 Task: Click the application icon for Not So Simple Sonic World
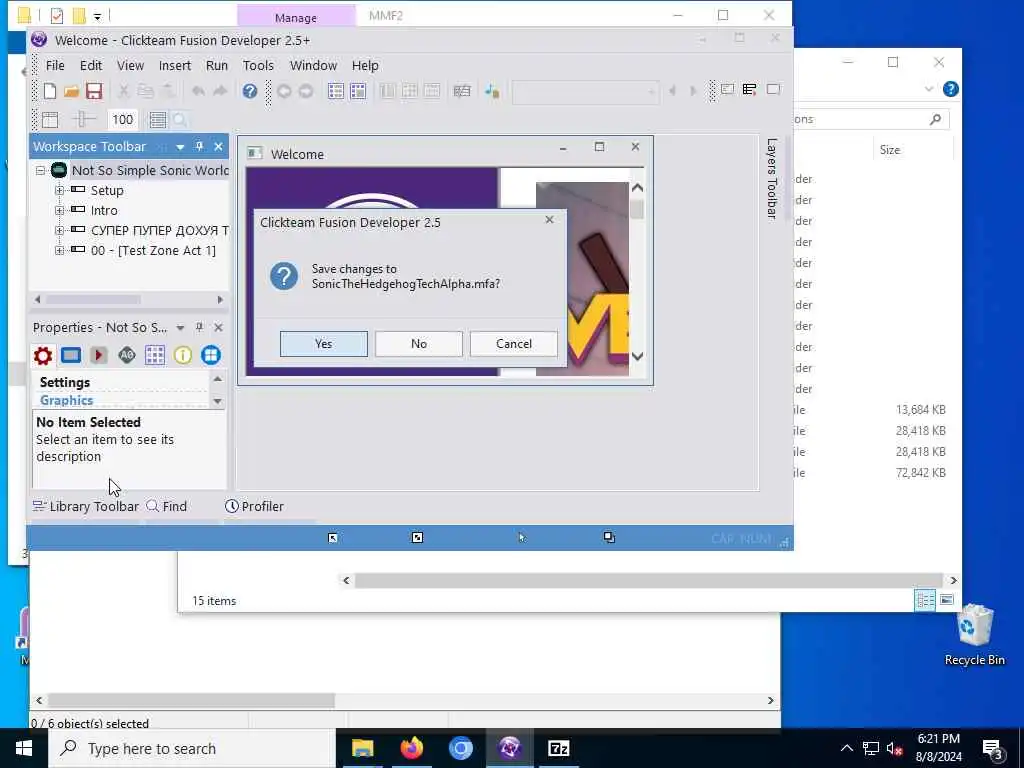[x=59, y=170]
